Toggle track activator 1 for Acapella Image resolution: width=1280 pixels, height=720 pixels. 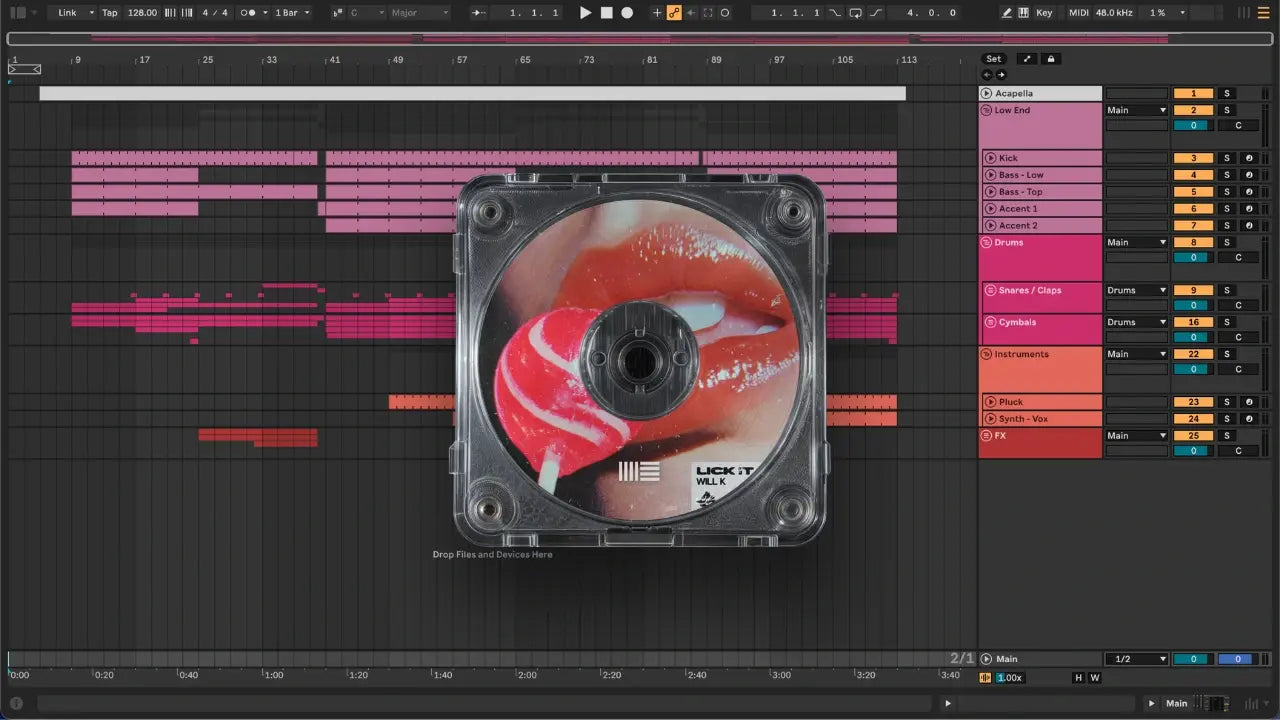pyautogui.click(x=1193, y=93)
